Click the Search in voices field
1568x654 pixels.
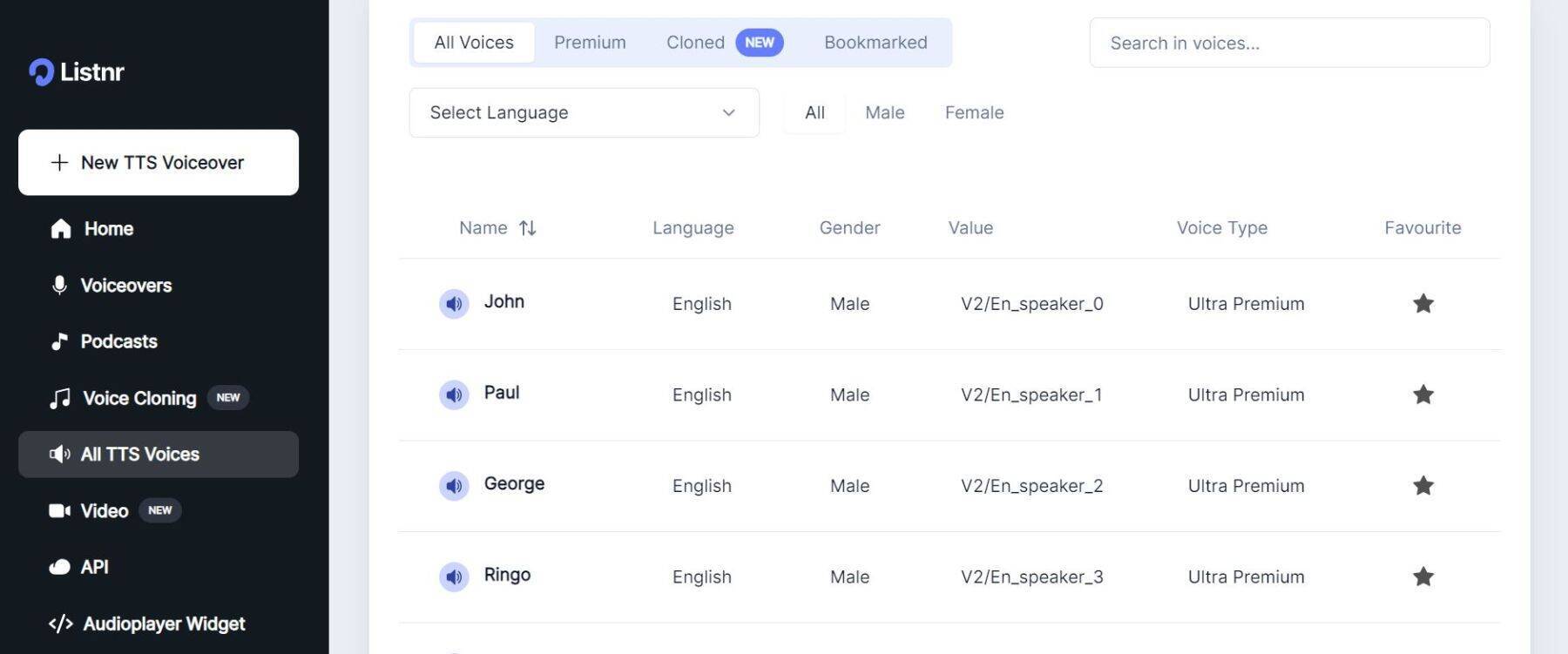tap(1288, 43)
